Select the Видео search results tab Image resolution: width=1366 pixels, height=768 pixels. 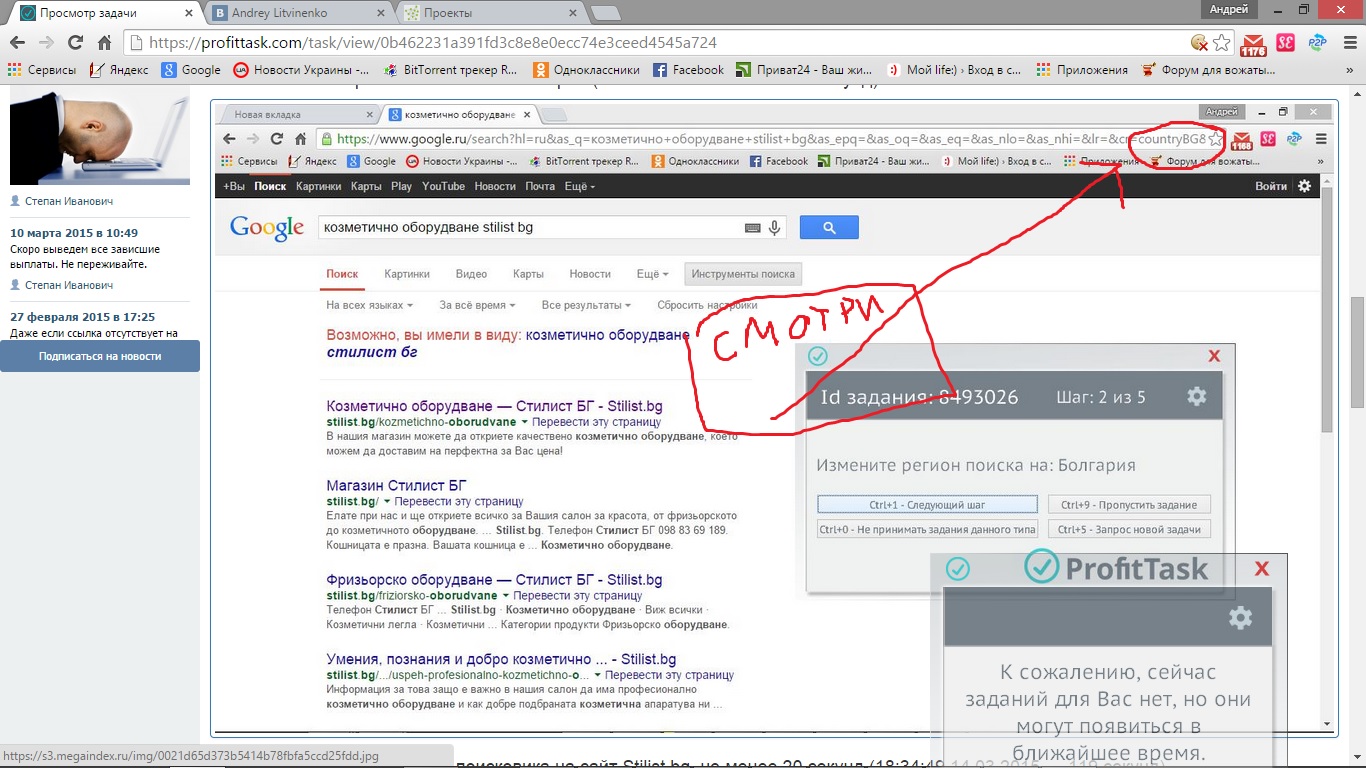click(x=471, y=274)
